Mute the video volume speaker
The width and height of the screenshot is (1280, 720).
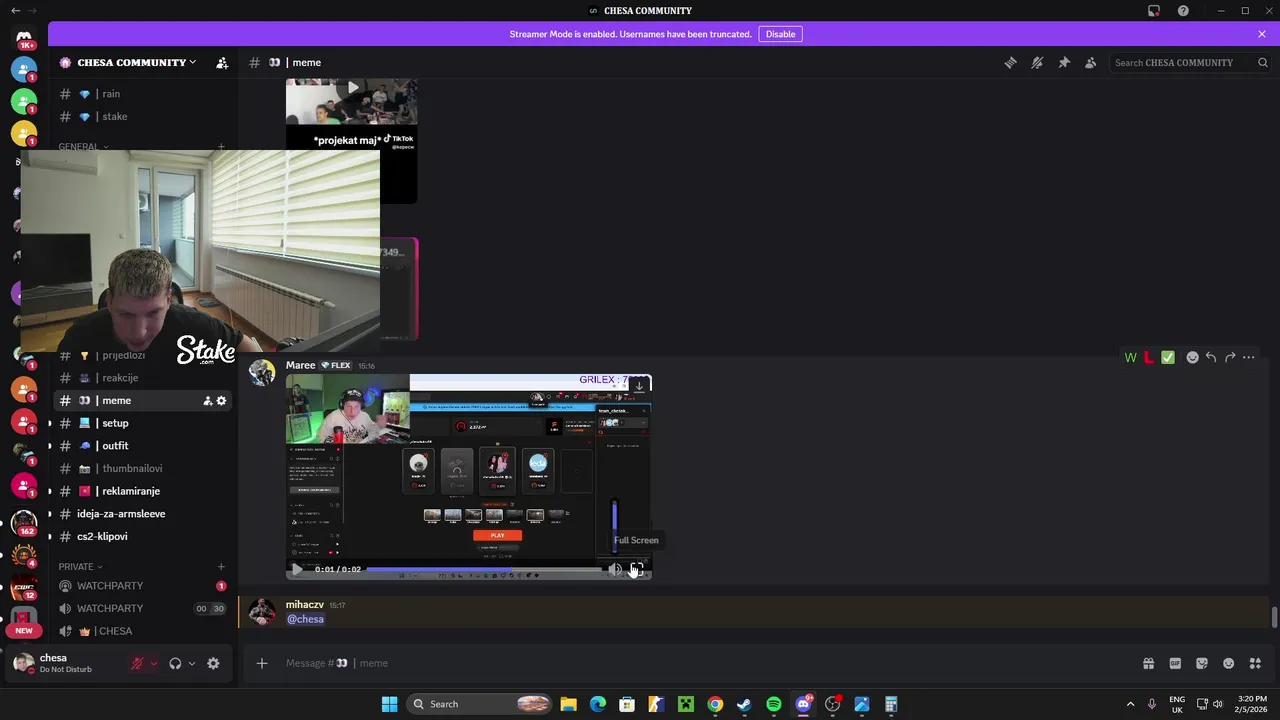coord(615,569)
